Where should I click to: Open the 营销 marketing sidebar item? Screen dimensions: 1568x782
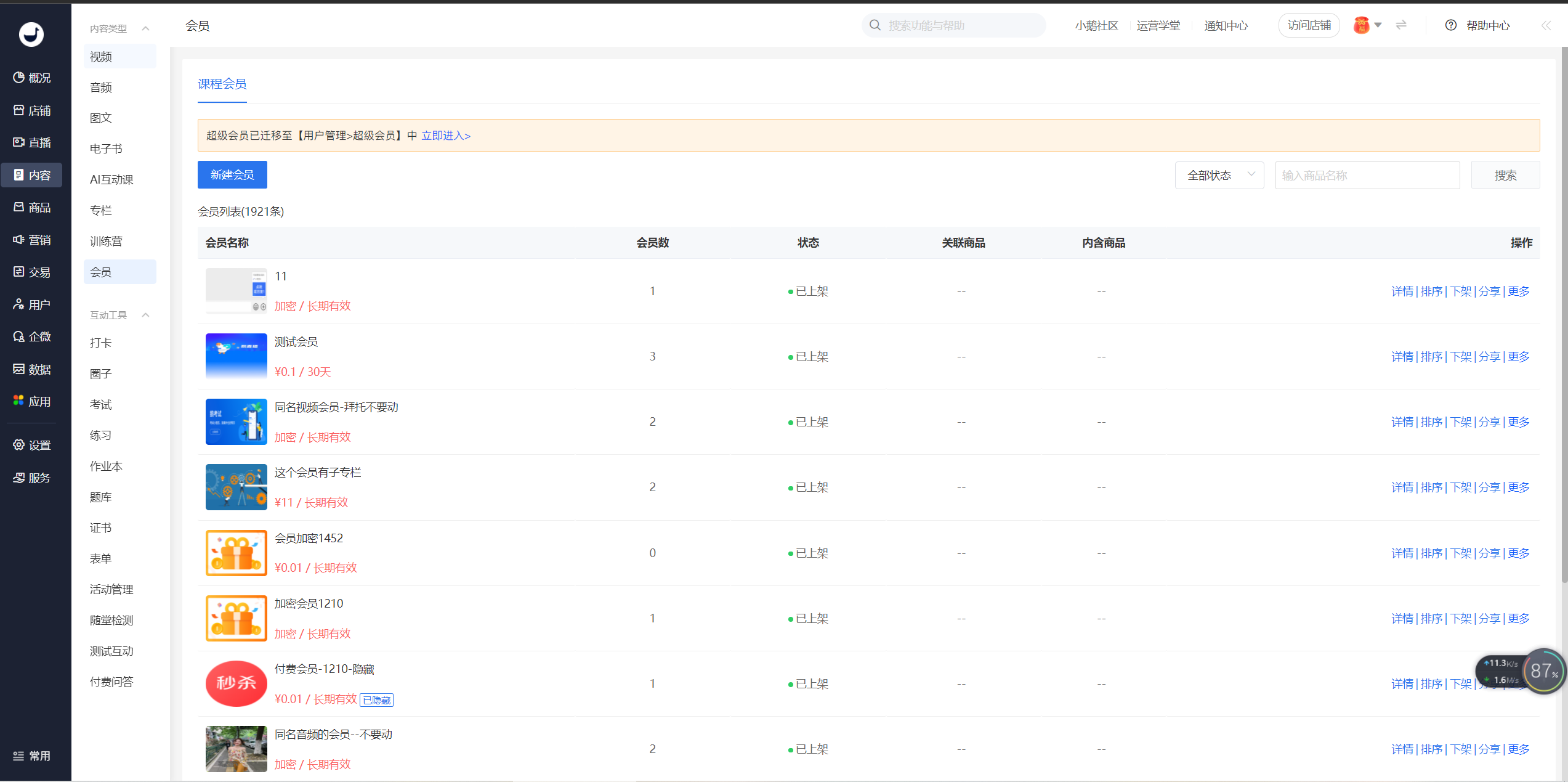click(32, 240)
